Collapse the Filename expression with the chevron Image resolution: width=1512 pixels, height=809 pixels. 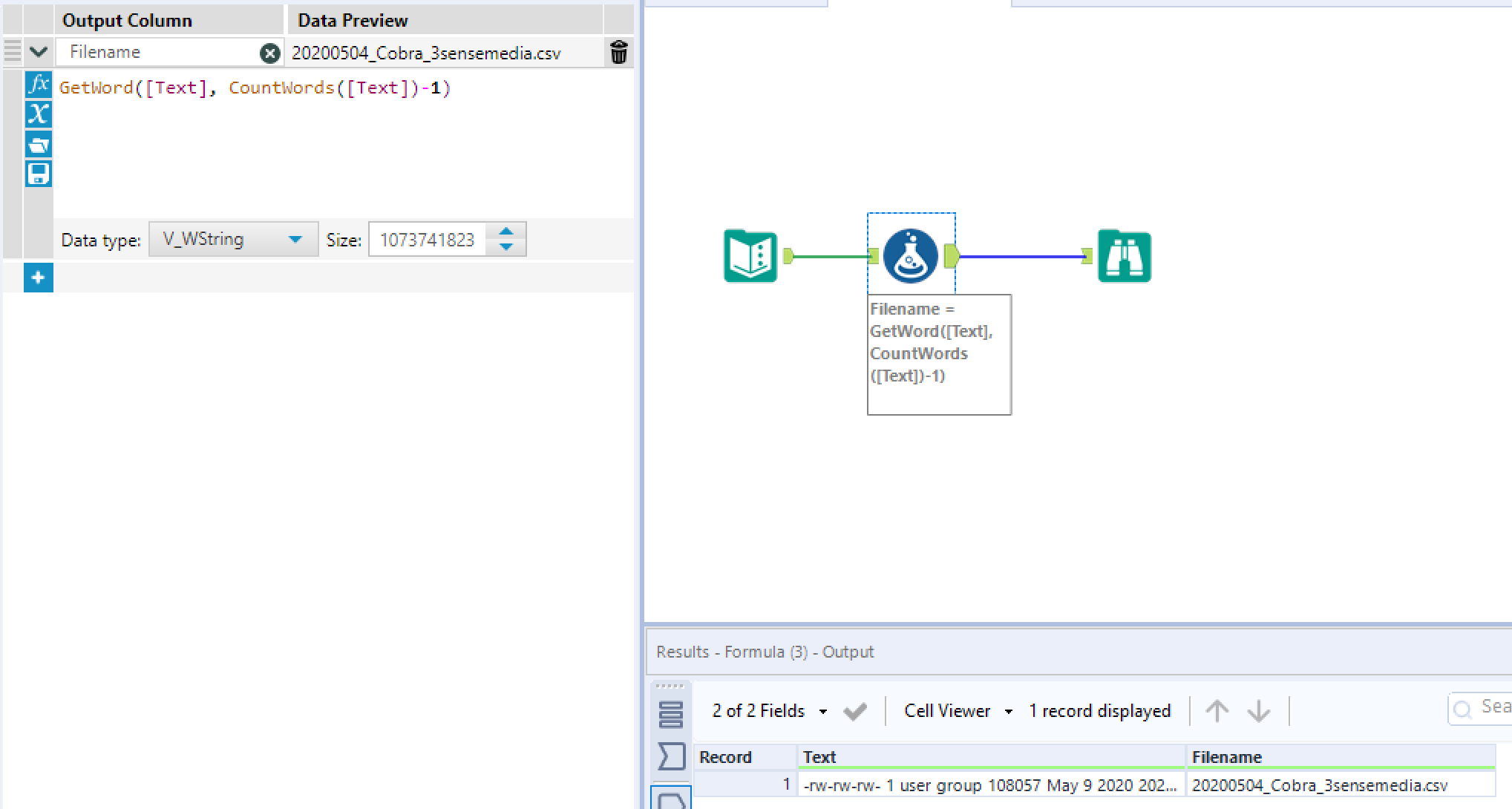(x=39, y=53)
